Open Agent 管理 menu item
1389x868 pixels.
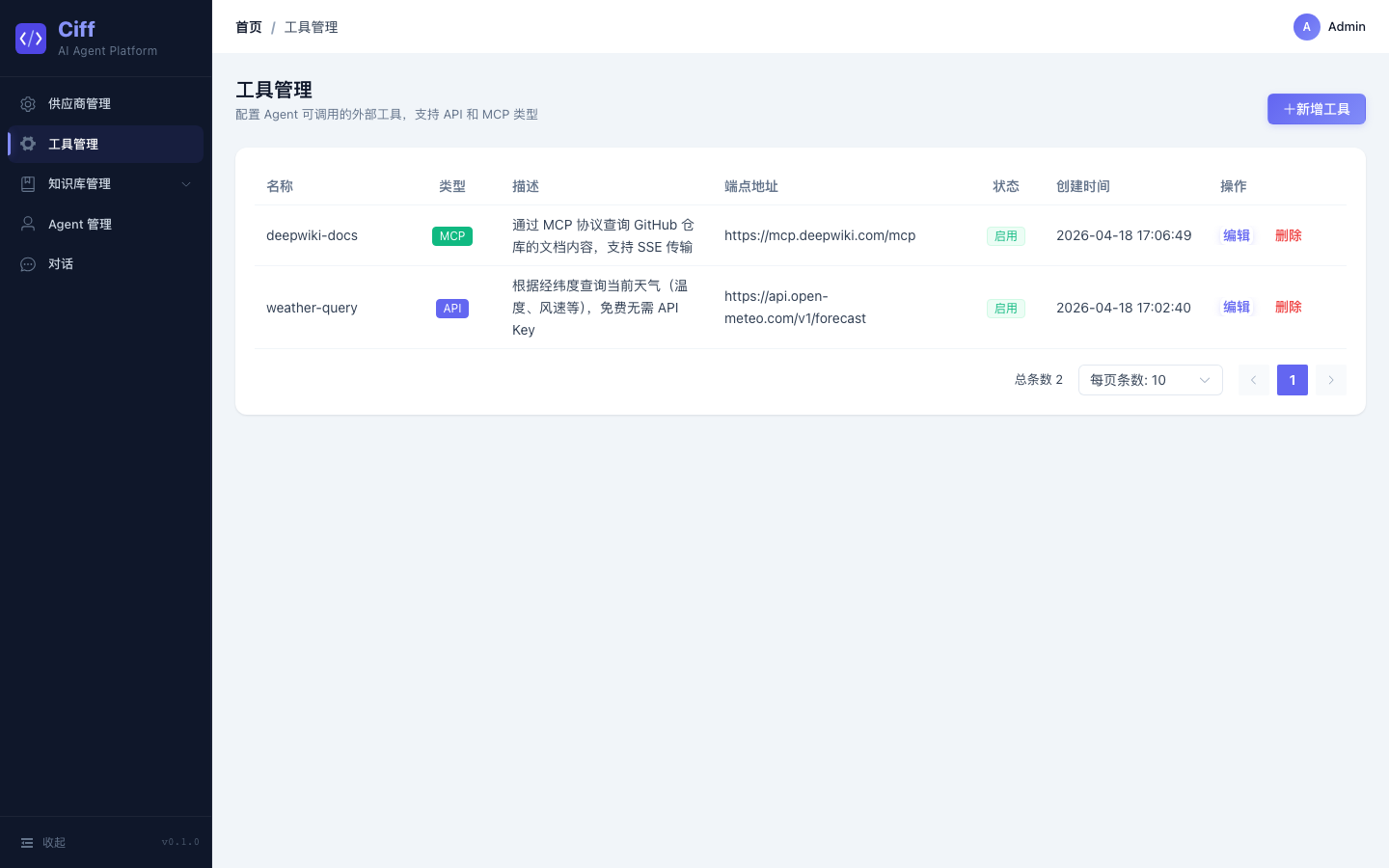tap(106, 224)
